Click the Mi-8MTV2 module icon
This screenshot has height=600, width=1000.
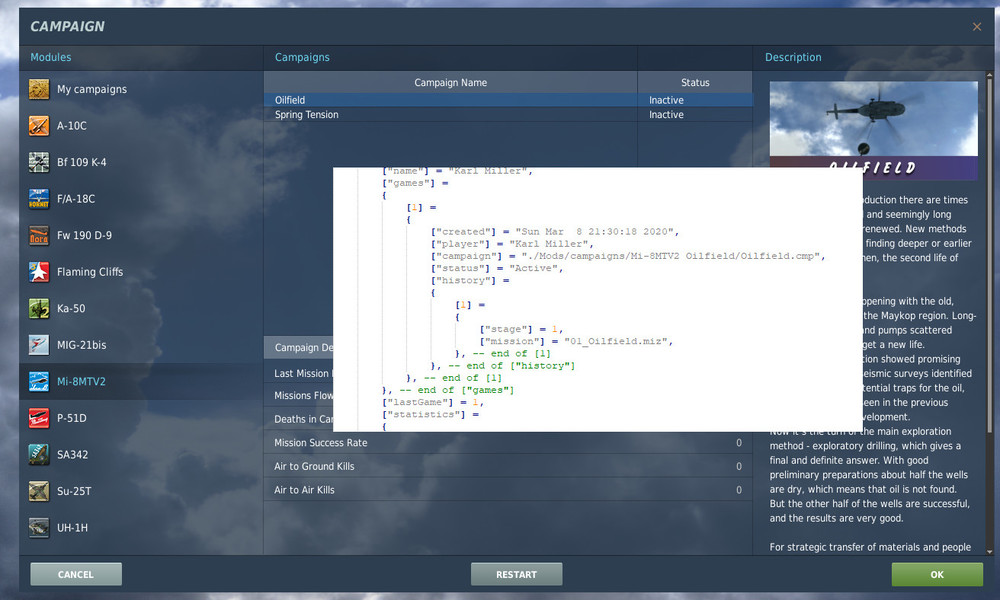coord(39,381)
